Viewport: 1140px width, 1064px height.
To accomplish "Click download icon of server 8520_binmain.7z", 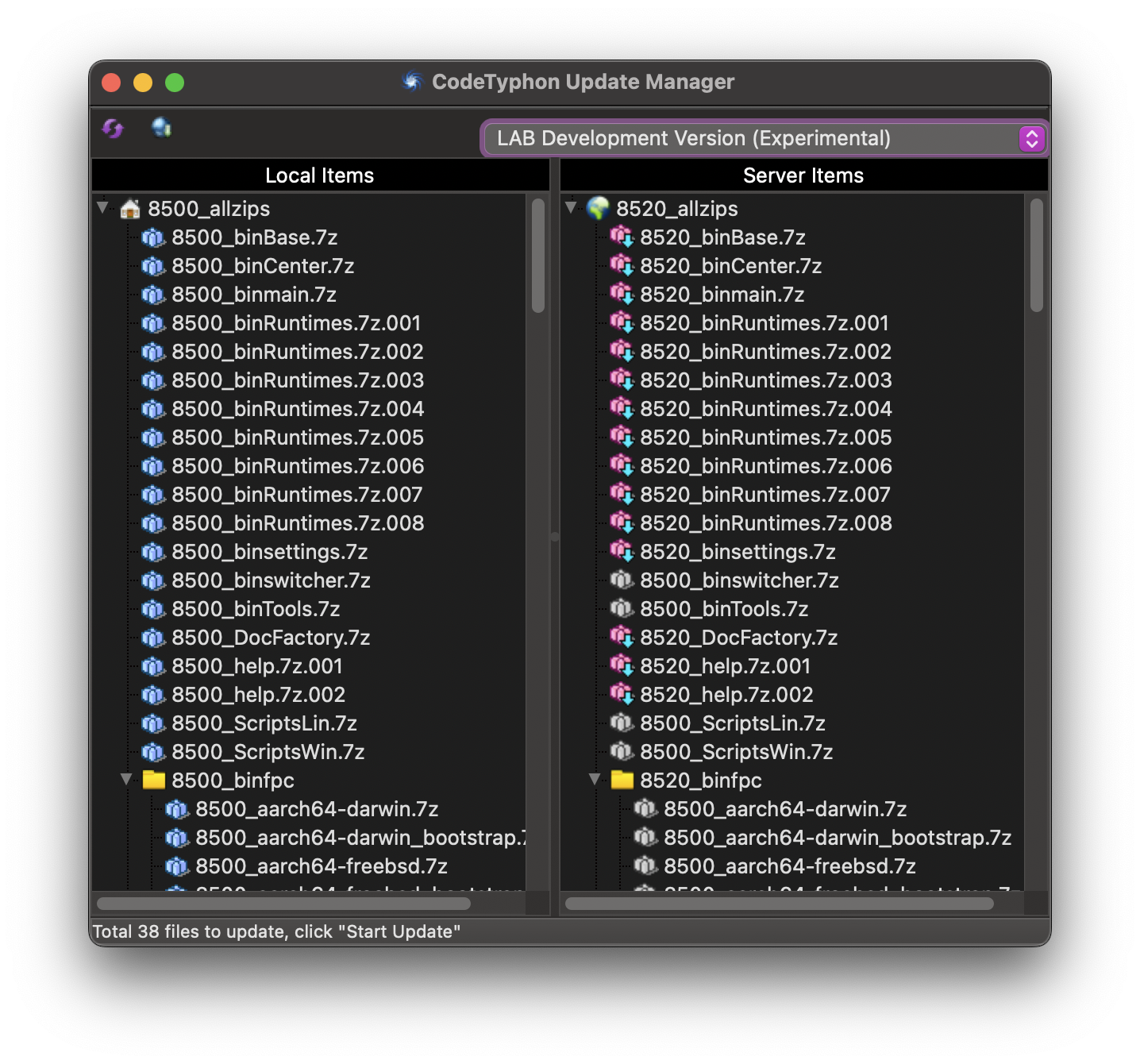I will (x=622, y=295).
